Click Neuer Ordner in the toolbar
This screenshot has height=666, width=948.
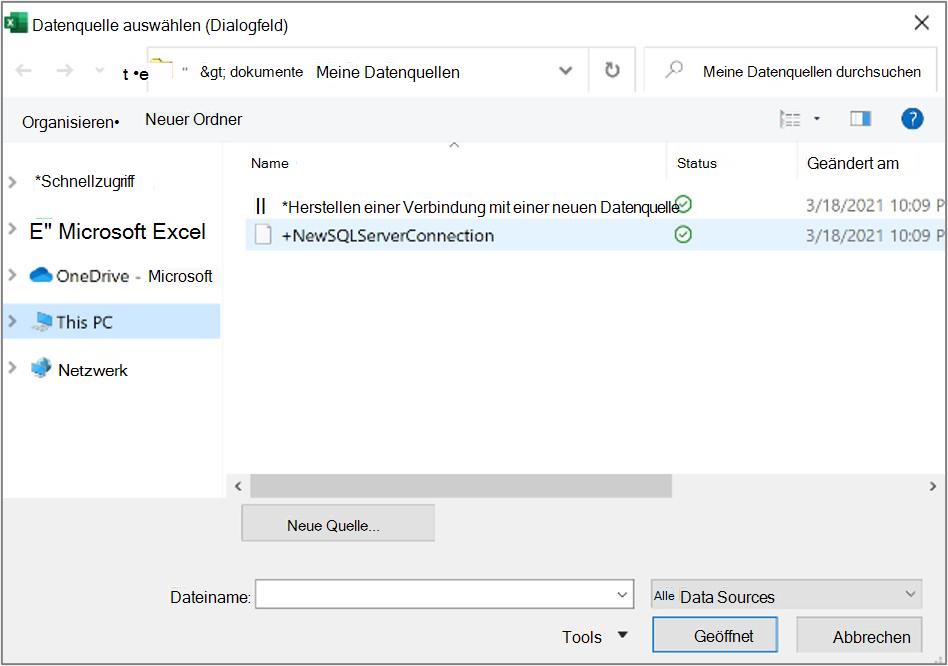pyautogui.click(x=193, y=120)
